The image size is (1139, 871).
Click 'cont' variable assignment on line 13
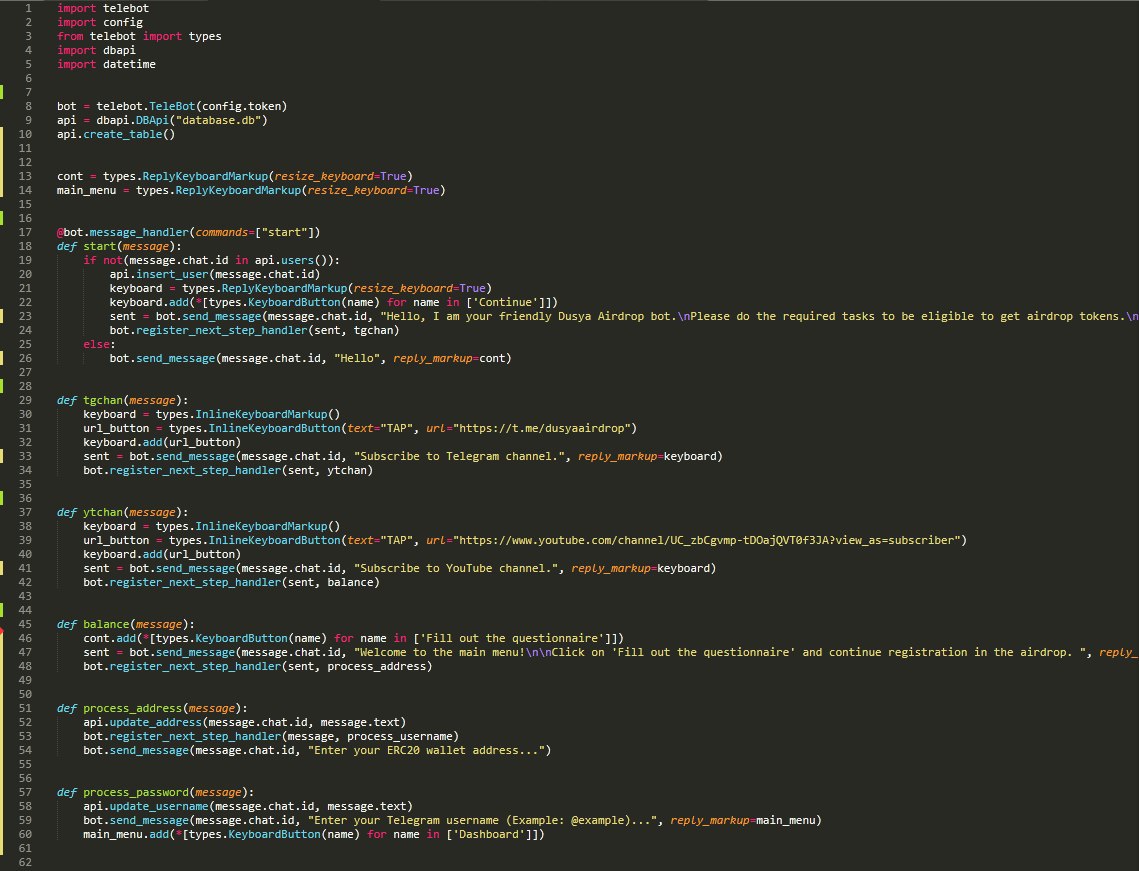tap(70, 176)
